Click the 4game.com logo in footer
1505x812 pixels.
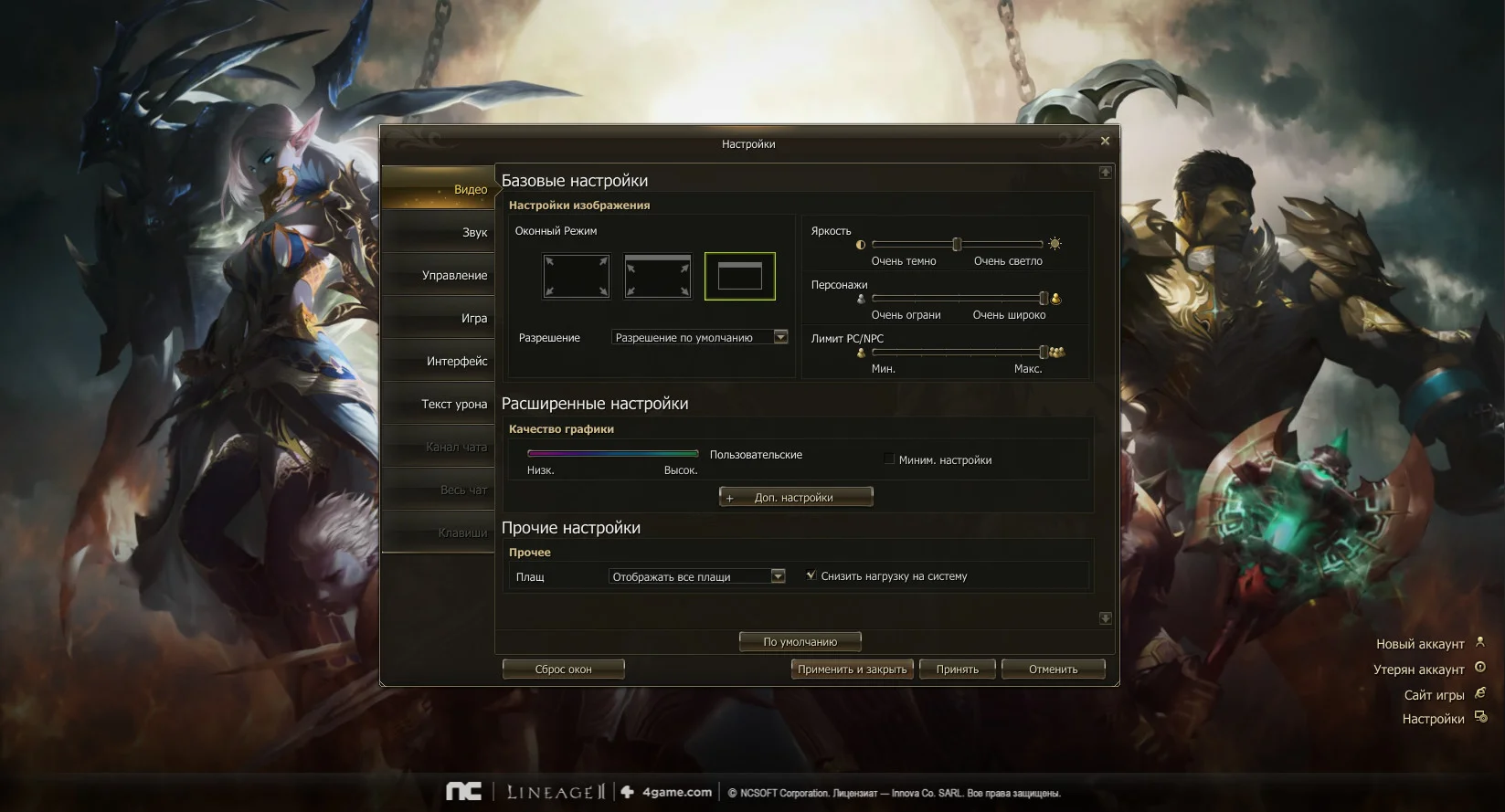click(667, 792)
